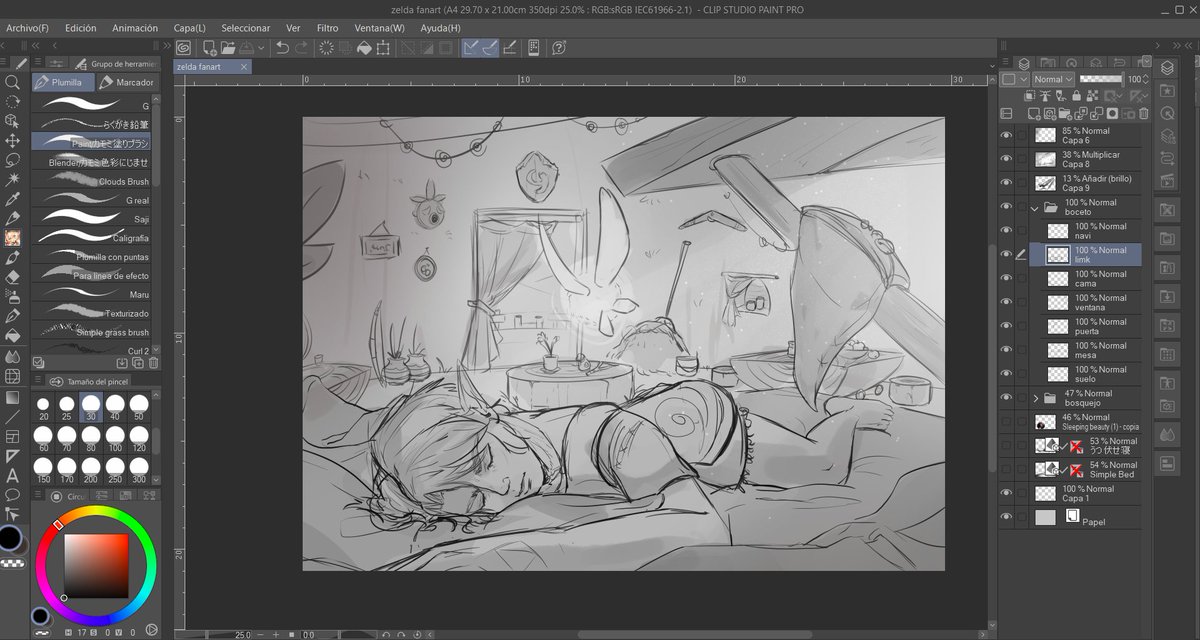The width and height of the screenshot is (1200, 640).
Task: Select the Plumilla sub tool group
Action: [x=62, y=82]
